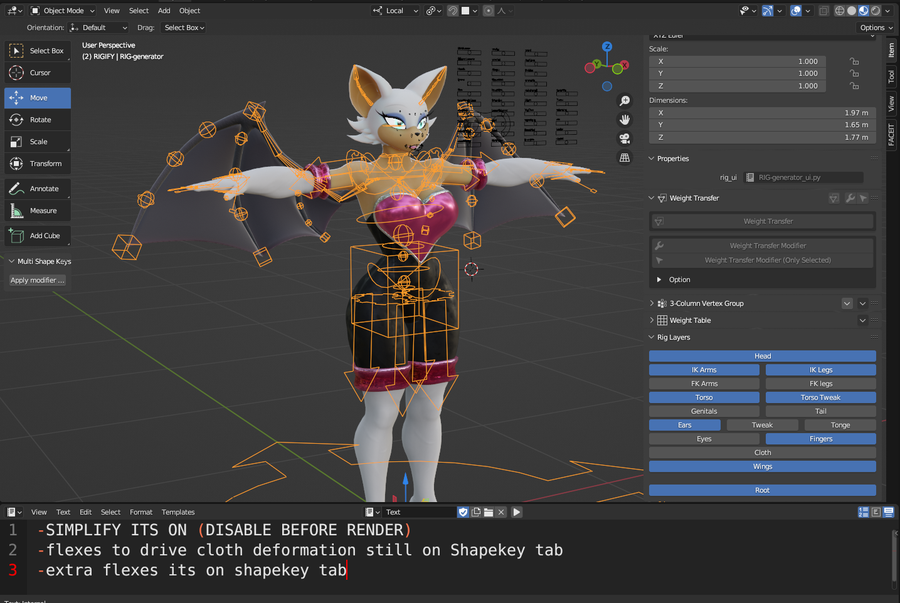Click the viewport zoom magnifier icon

point(624,101)
